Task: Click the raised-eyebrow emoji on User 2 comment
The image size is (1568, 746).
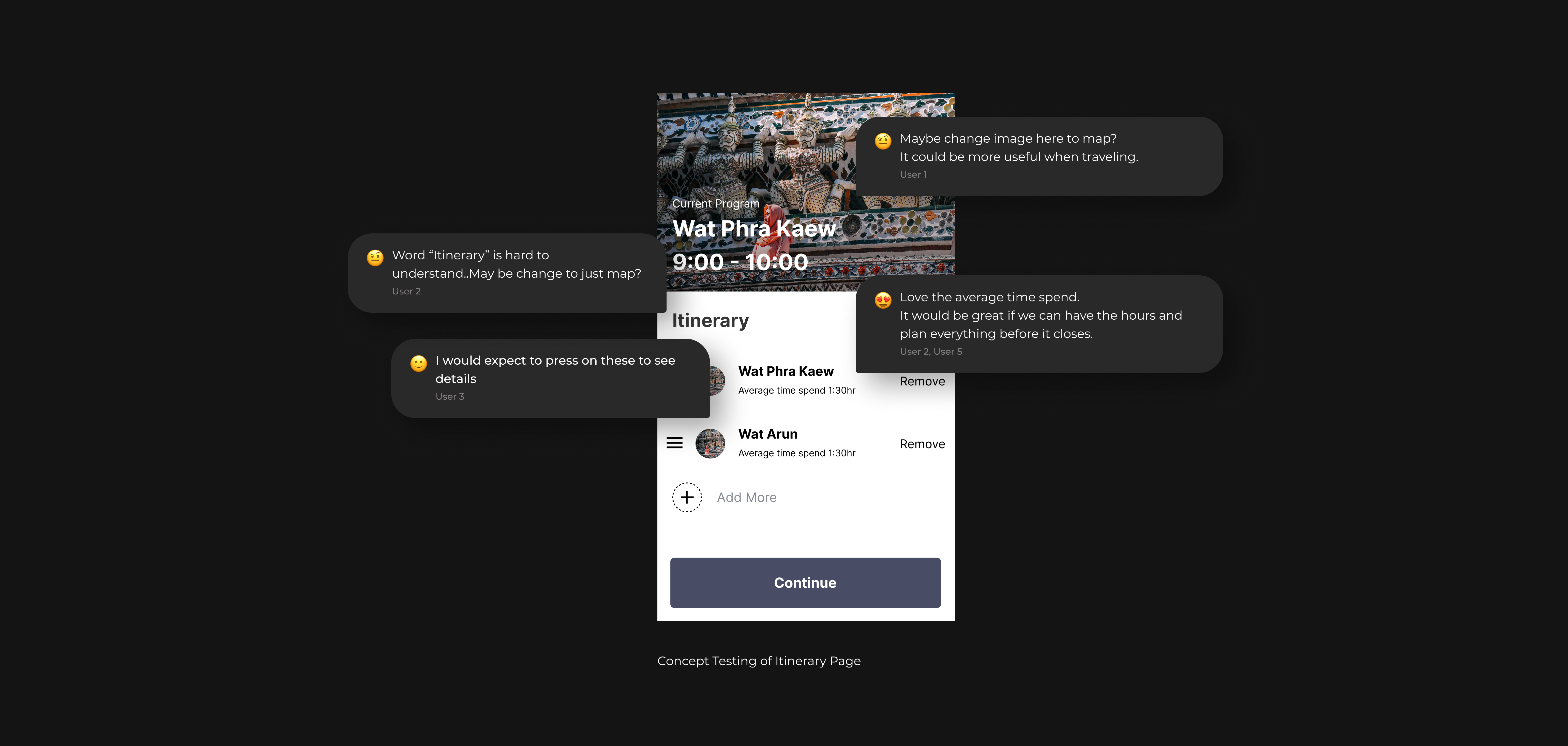Action: 375,258
